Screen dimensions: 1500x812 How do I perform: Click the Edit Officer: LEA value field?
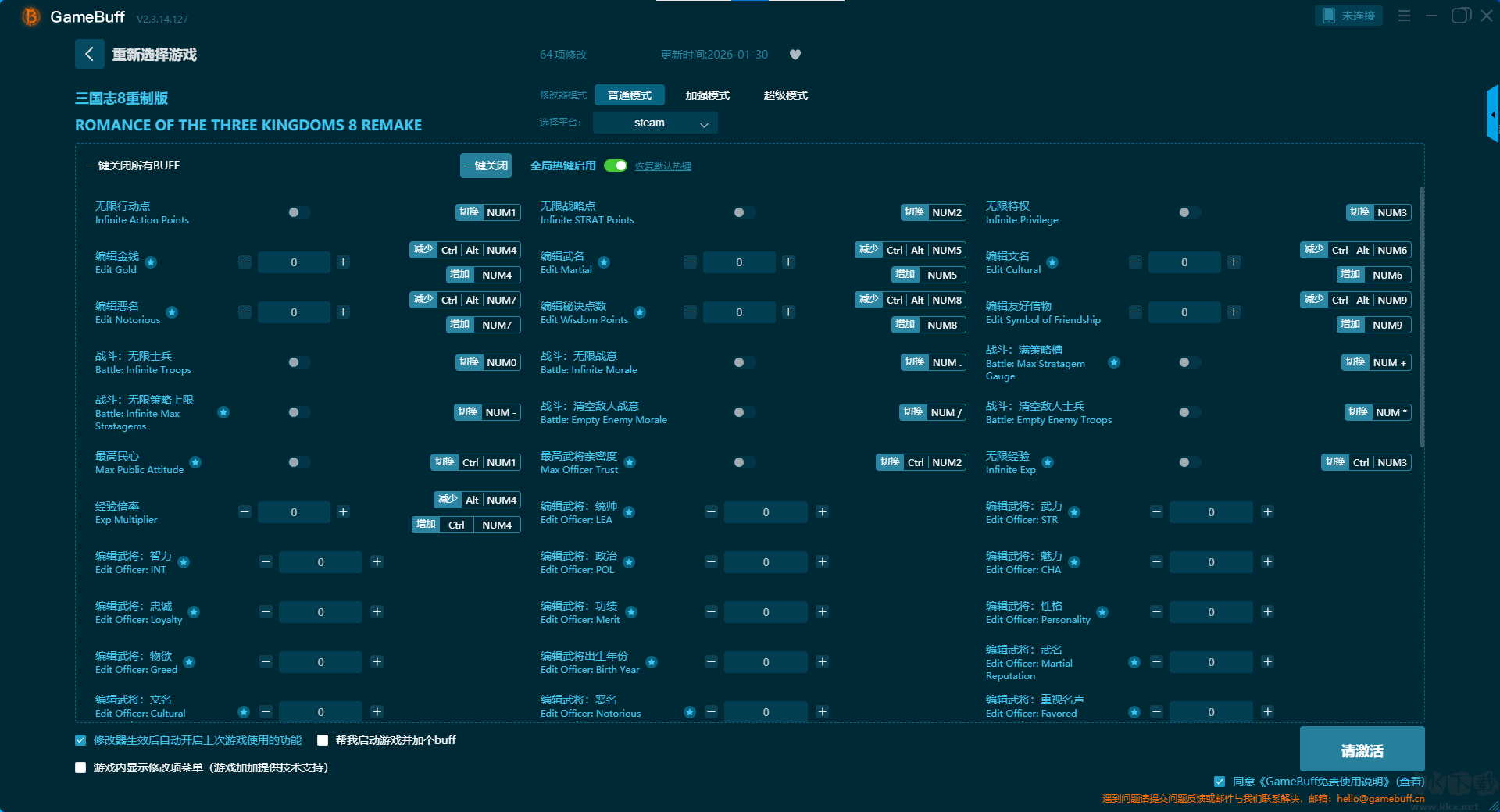pos(766,512)
